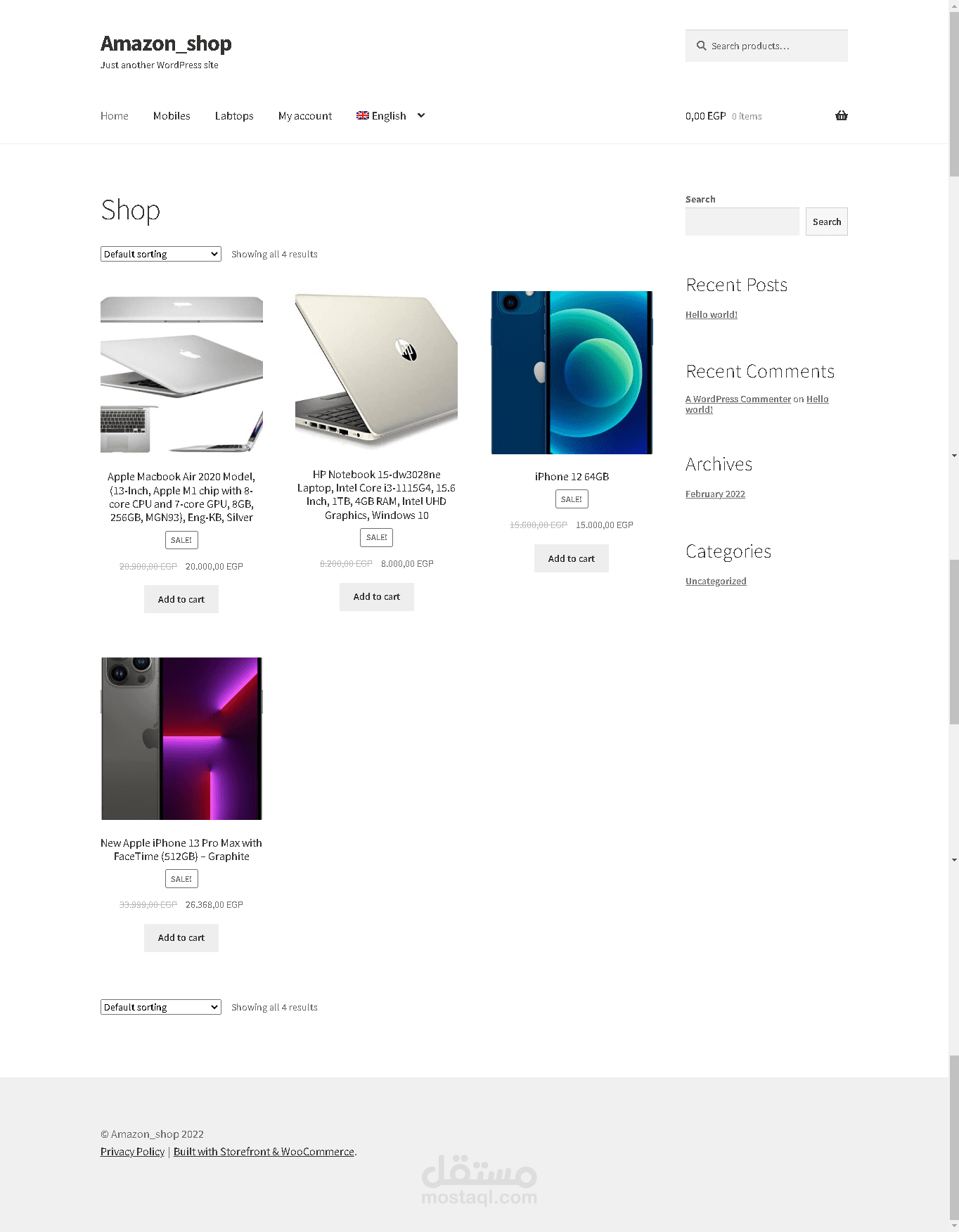Click the 26.368,00 EGP iPhone 13 price
Image resolution: width=959 pixels, height=1232 pixels.
214,904
